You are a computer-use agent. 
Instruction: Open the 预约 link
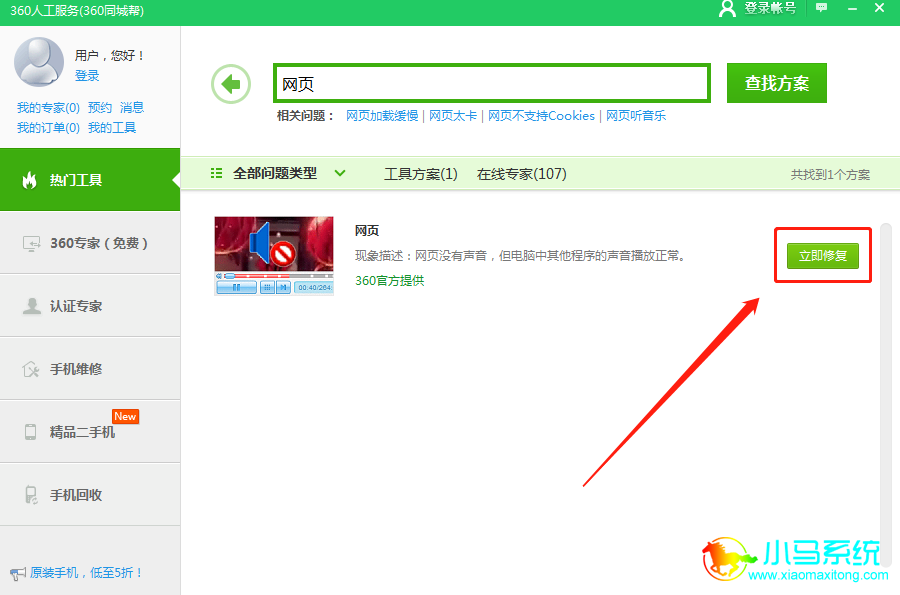(x=100, y=108)
